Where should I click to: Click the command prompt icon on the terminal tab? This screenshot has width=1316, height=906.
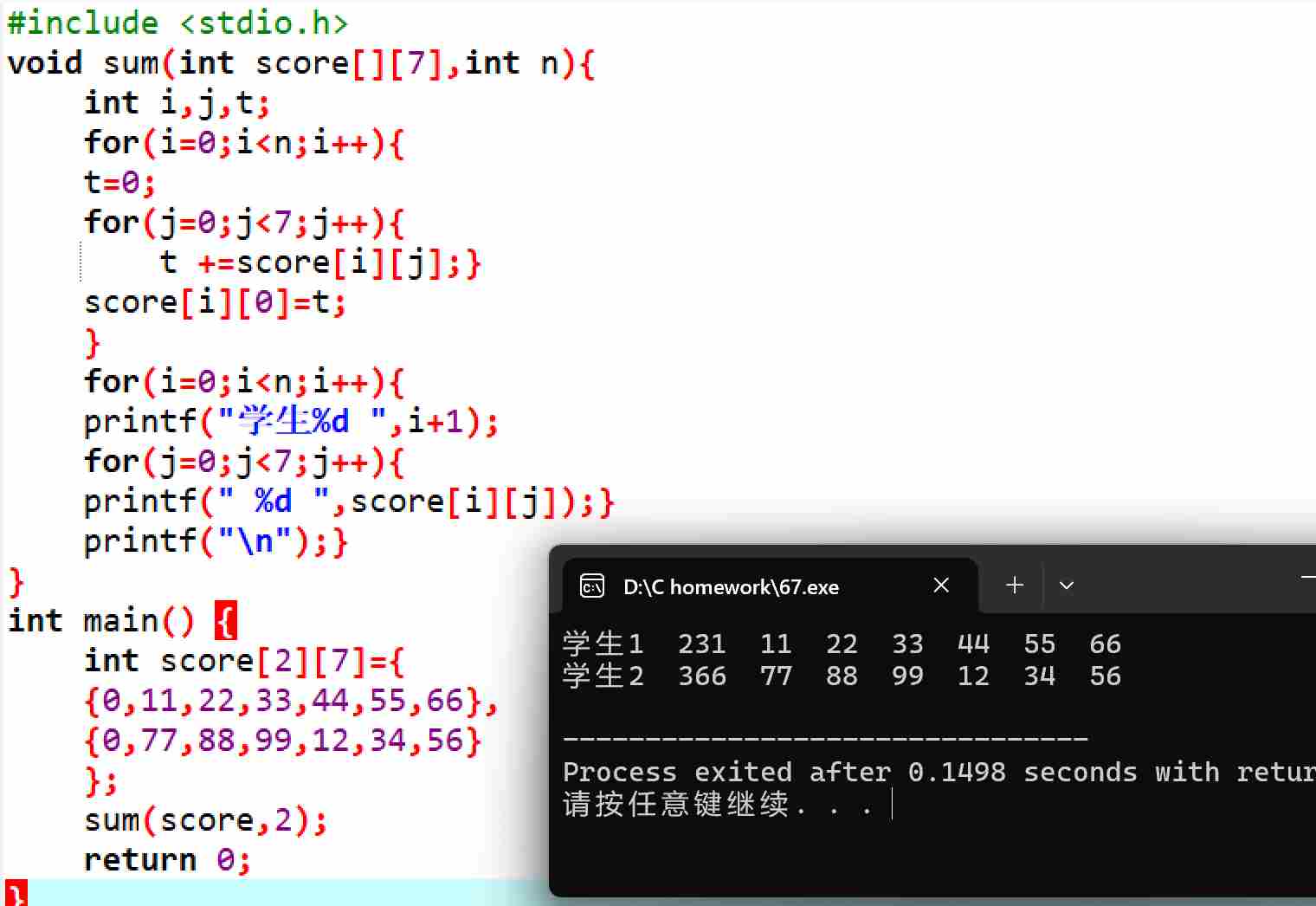coord(591,586)
